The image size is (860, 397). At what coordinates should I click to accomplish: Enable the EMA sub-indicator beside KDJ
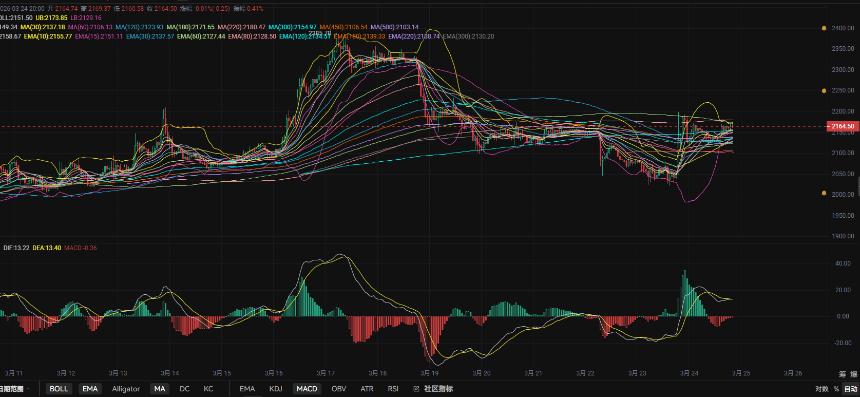coord(247,389)
